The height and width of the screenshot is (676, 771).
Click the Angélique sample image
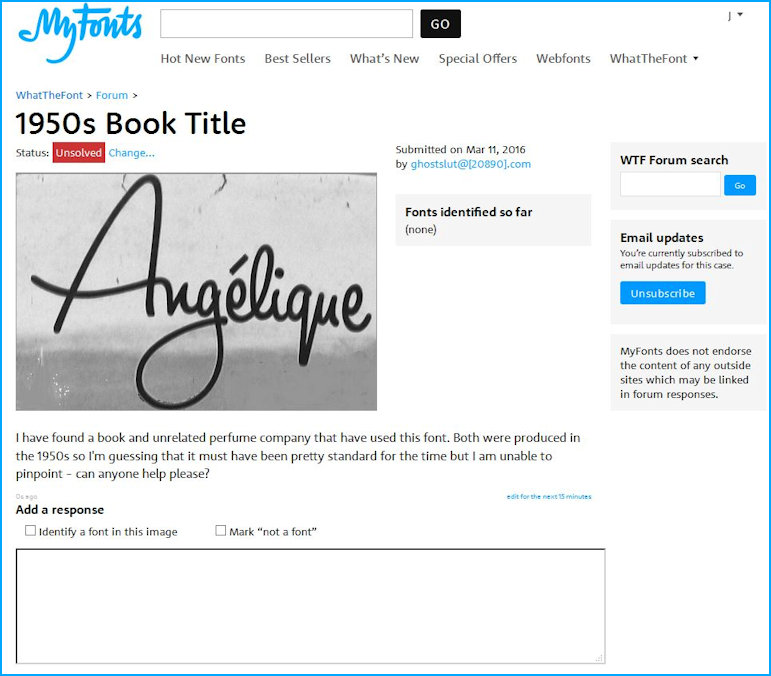196,292
